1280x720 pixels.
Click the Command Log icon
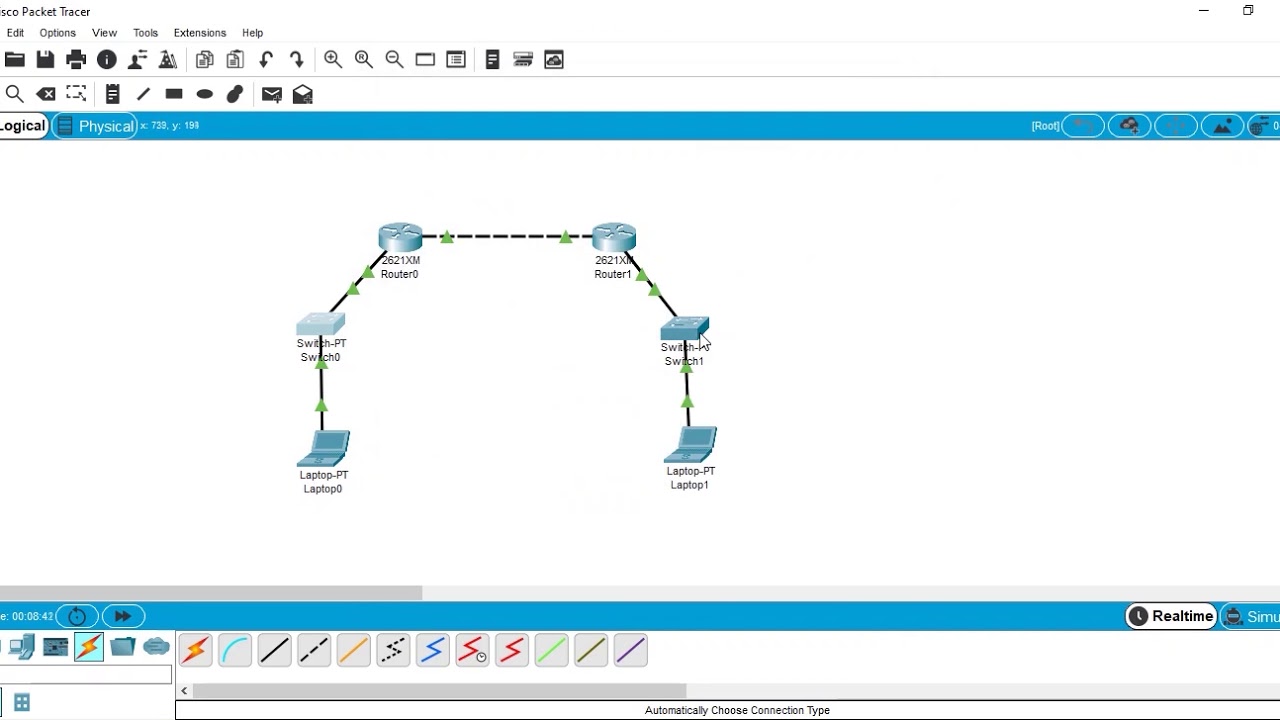point(492,60)
